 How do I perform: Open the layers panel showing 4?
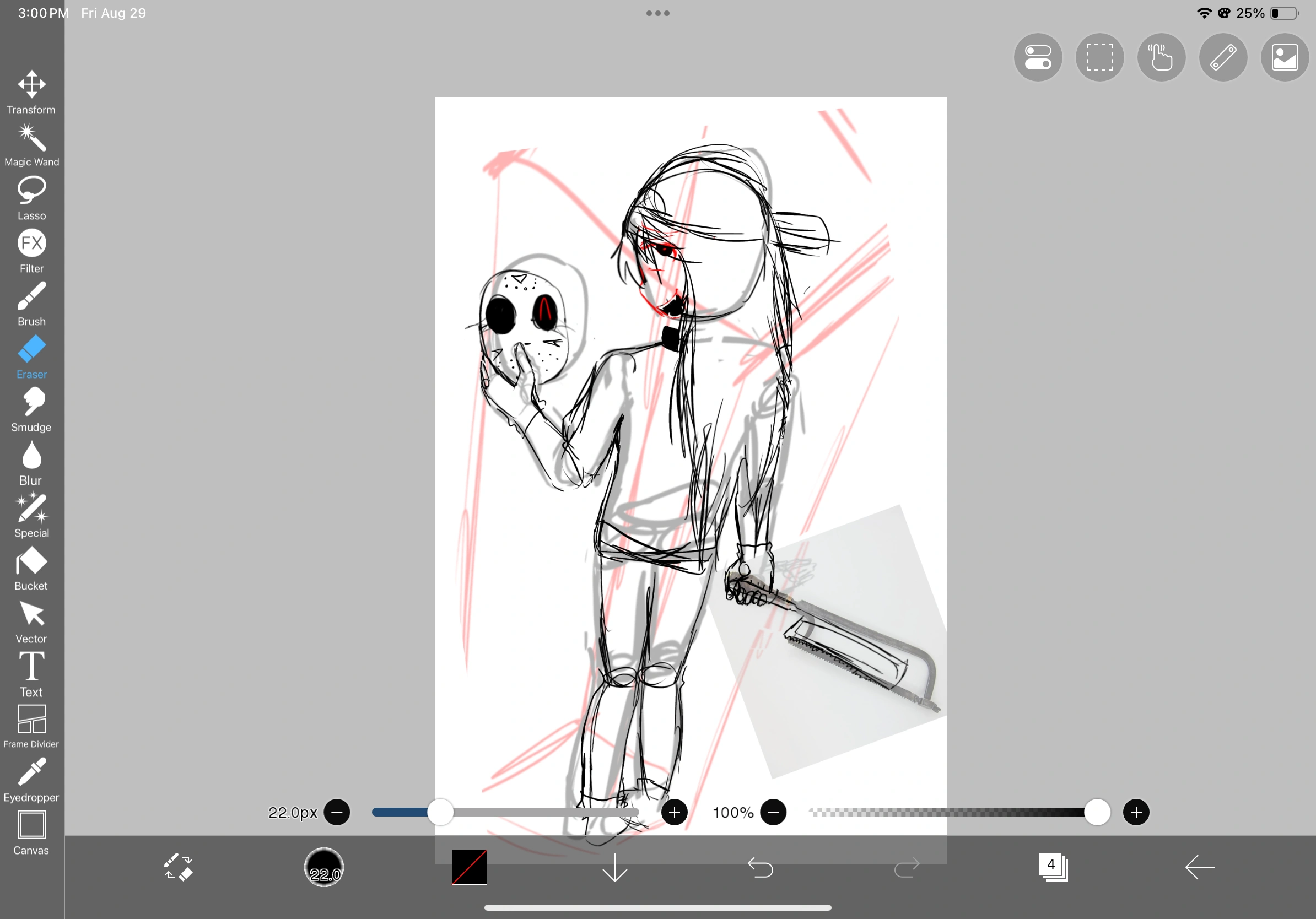coord(1053,867)
